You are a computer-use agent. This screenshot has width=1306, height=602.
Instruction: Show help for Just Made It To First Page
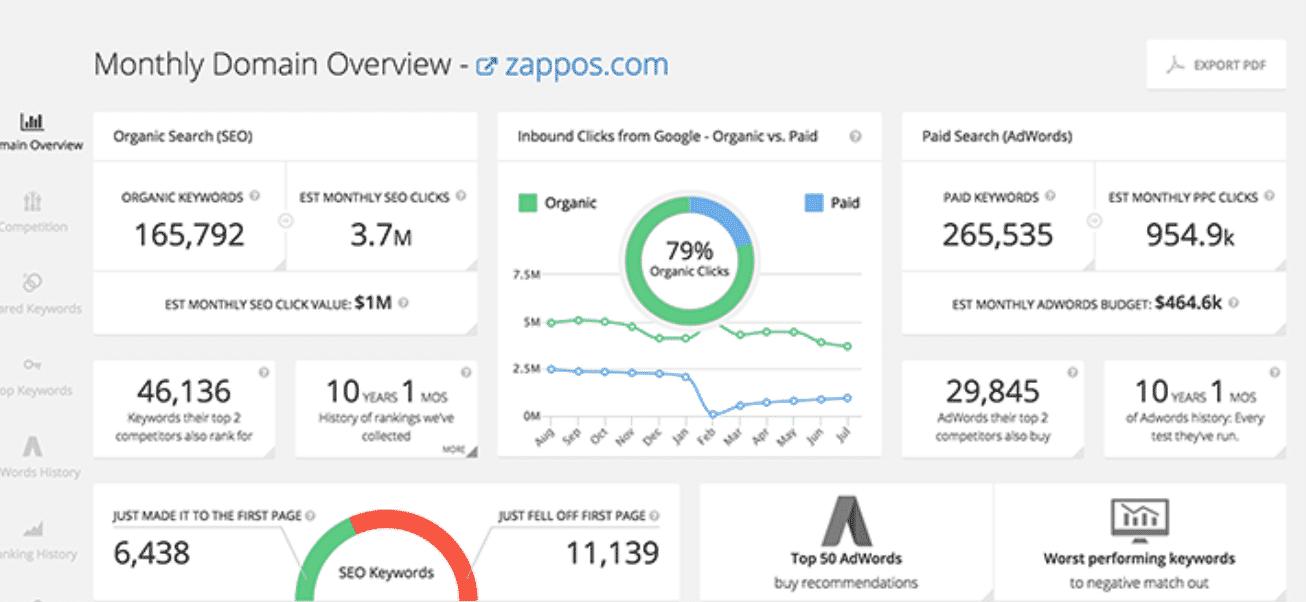pyautogui.click(x=310, y=516)
